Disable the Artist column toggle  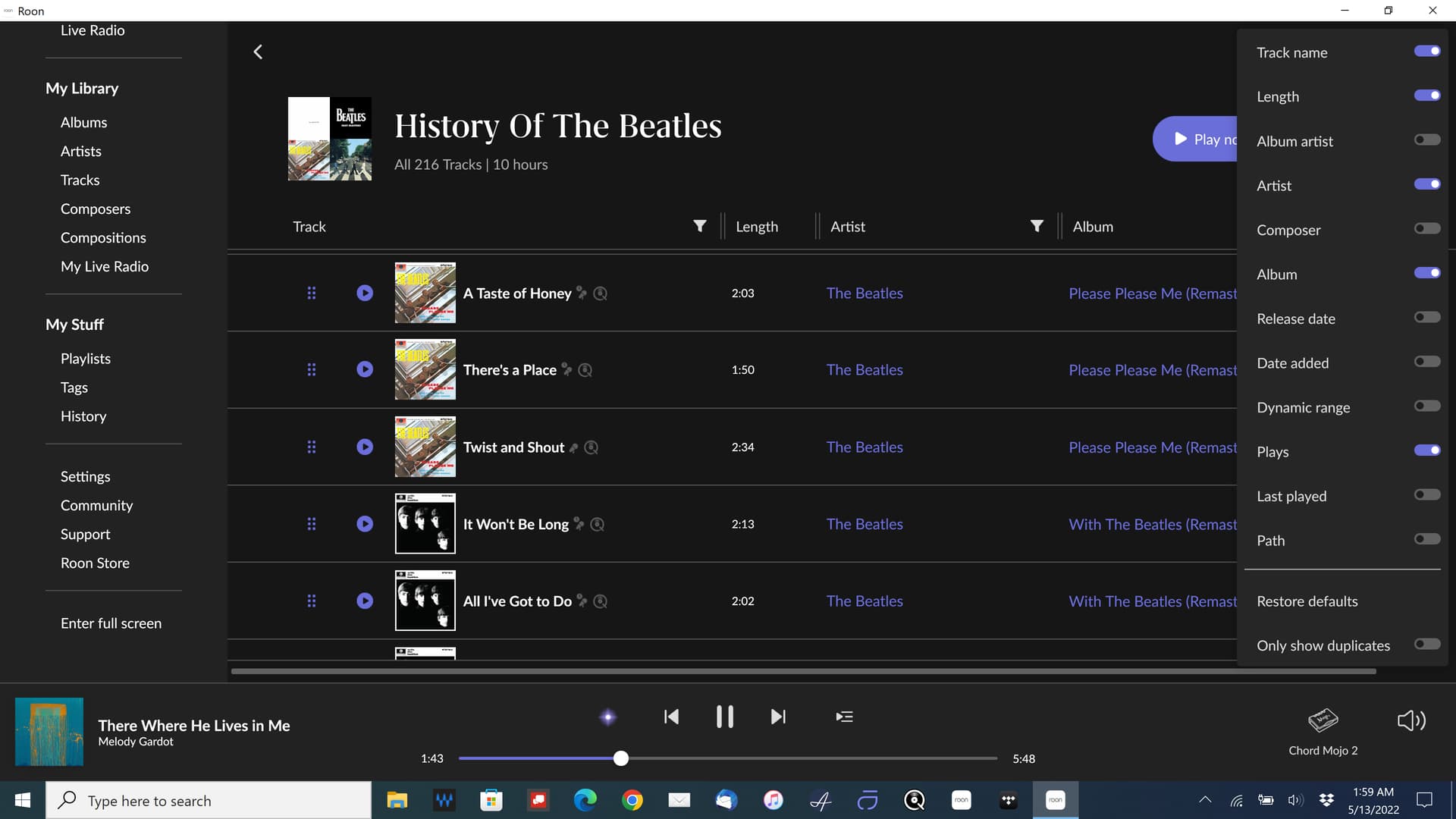[x=1426, y=184]
